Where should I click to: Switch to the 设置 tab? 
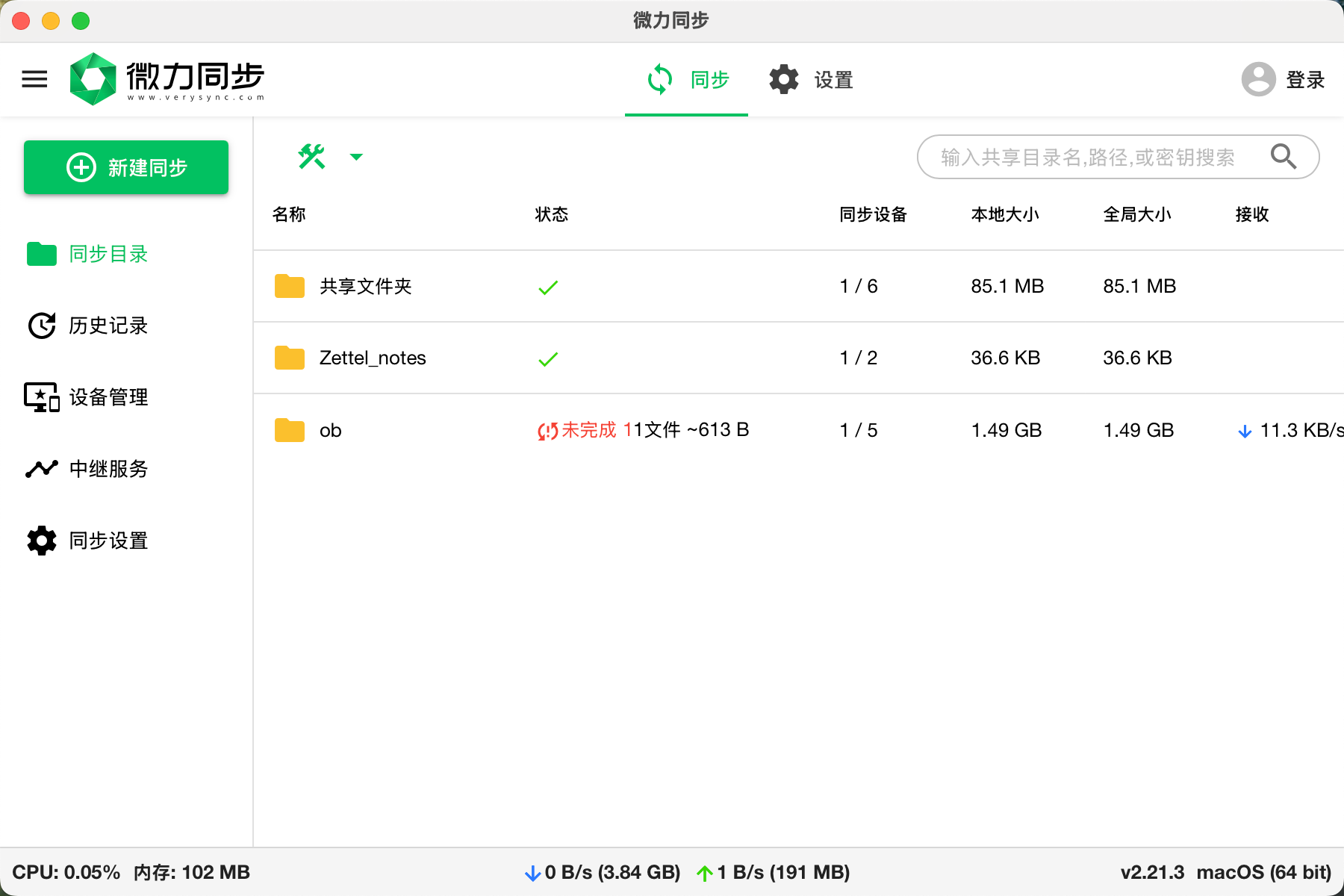coord(812,80)
